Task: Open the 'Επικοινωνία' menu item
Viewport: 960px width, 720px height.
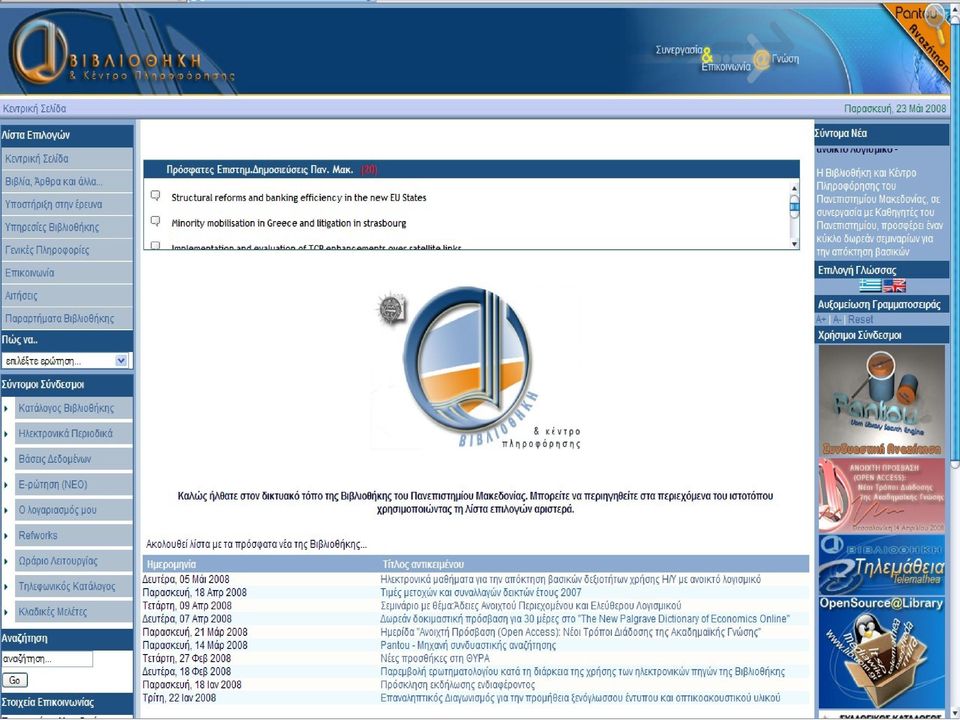Action: tap(67, 273)
